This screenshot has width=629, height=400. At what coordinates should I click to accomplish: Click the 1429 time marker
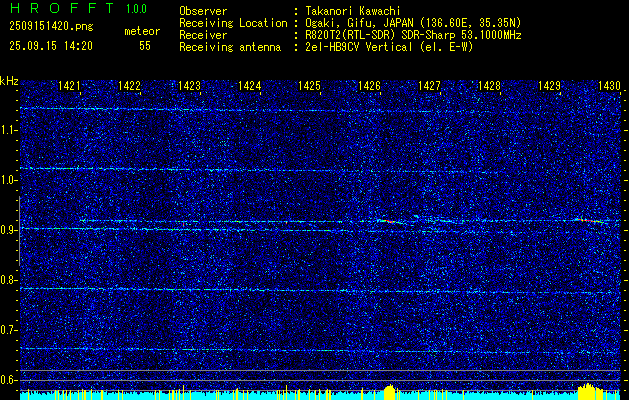(549, 86)
